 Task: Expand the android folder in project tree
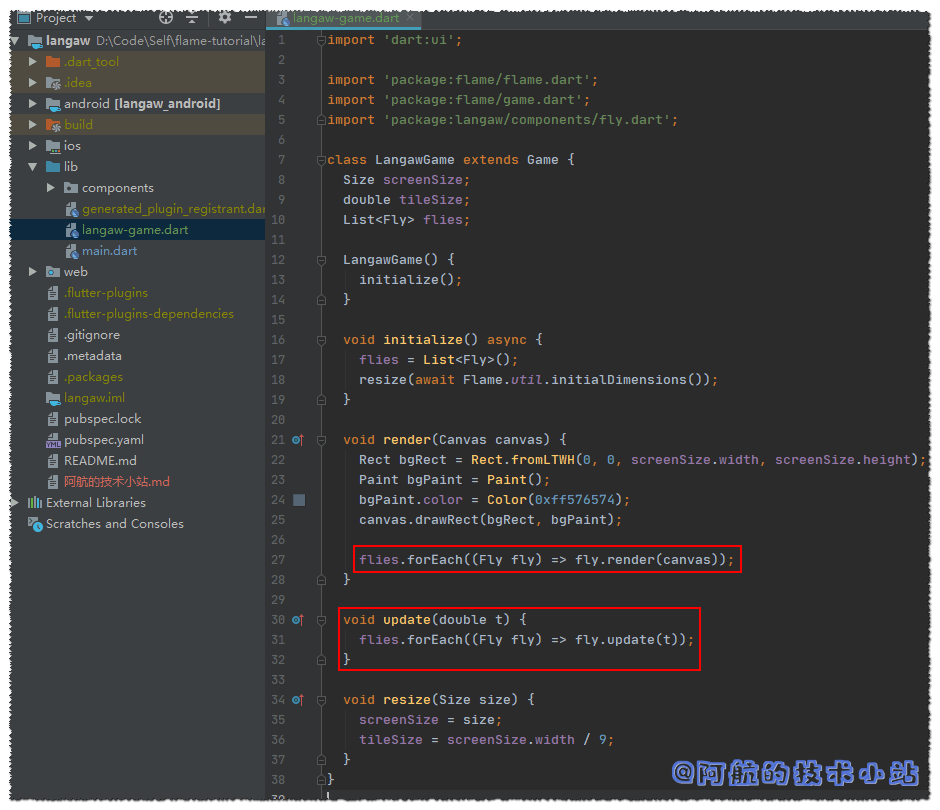(x=33, y=104)
